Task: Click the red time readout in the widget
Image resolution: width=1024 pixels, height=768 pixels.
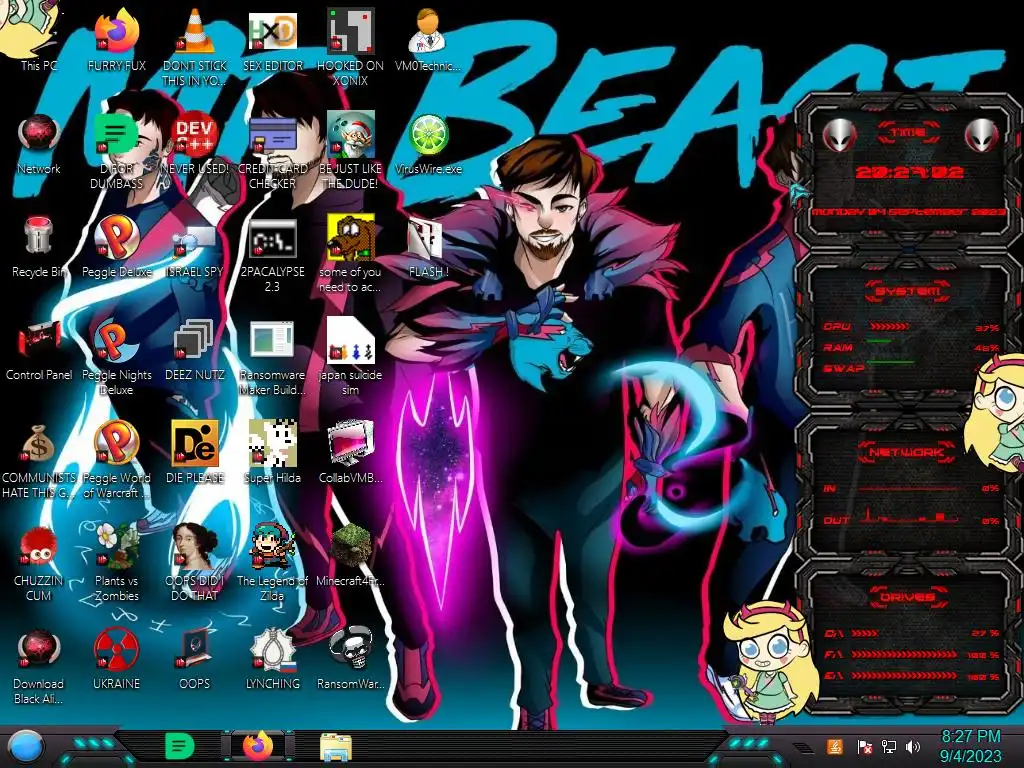Action: pos(909,172)
